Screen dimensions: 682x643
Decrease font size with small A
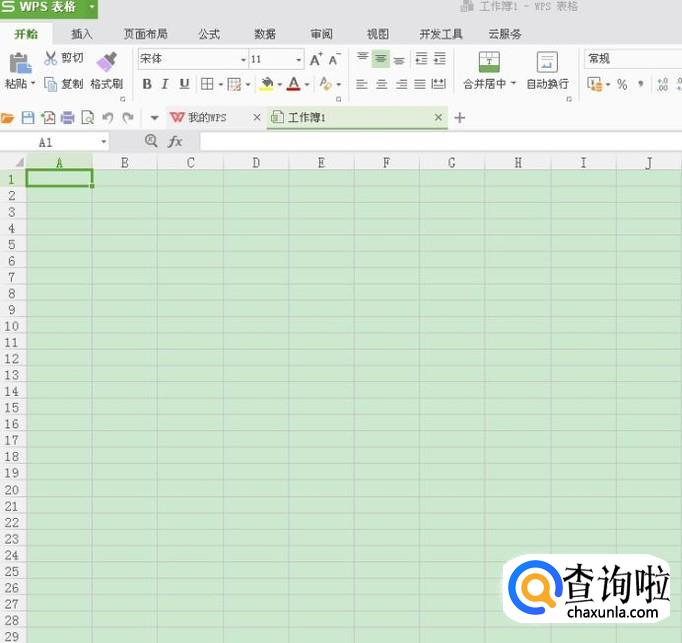[x=334, y=59]
